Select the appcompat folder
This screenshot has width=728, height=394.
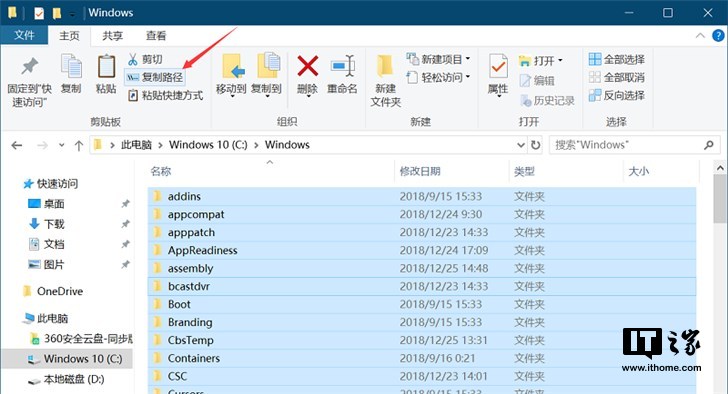tap(422, 214)
